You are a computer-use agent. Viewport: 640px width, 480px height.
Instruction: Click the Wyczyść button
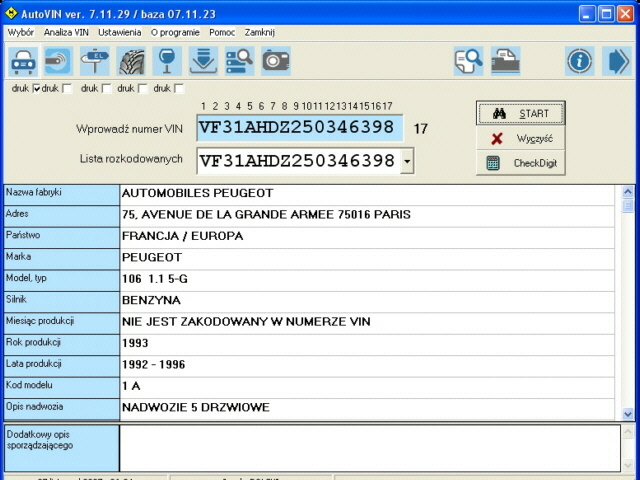(521, 138)
